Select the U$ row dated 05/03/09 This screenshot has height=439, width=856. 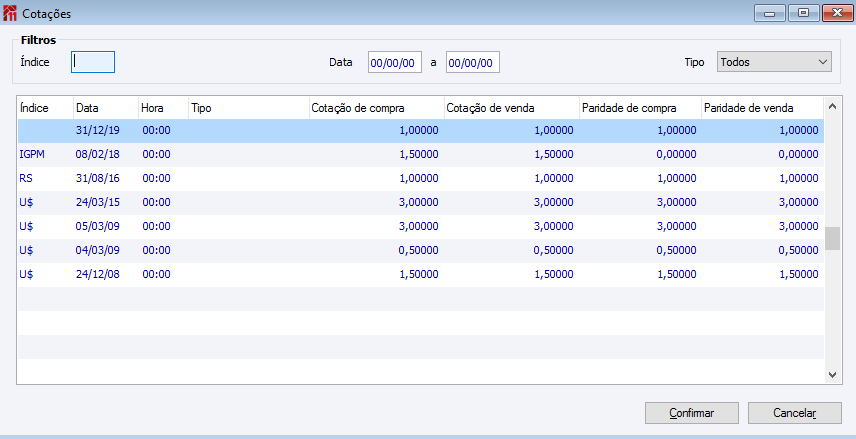[x=420, y=227]
